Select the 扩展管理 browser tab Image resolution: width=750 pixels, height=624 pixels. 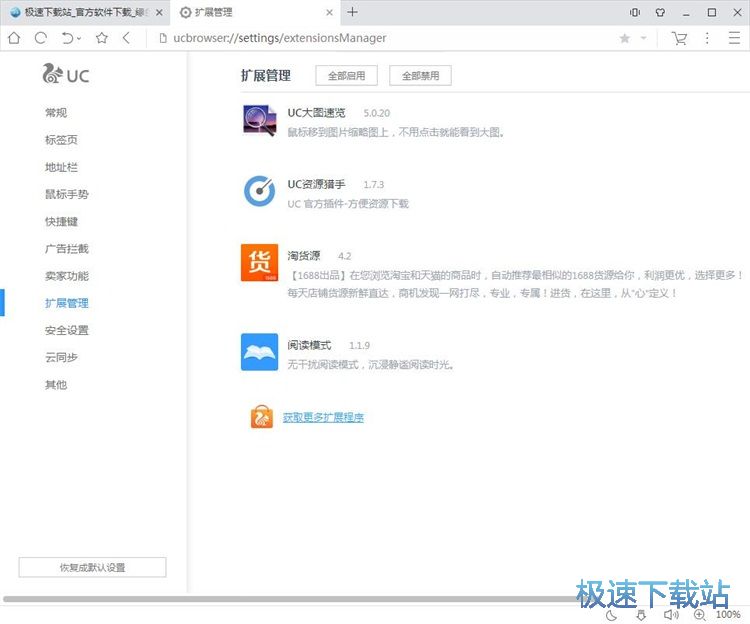coord(256,12)
